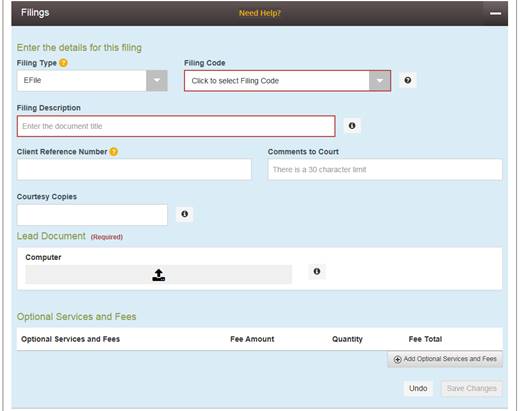Select the EFile Filing Type field

(82, 80)
